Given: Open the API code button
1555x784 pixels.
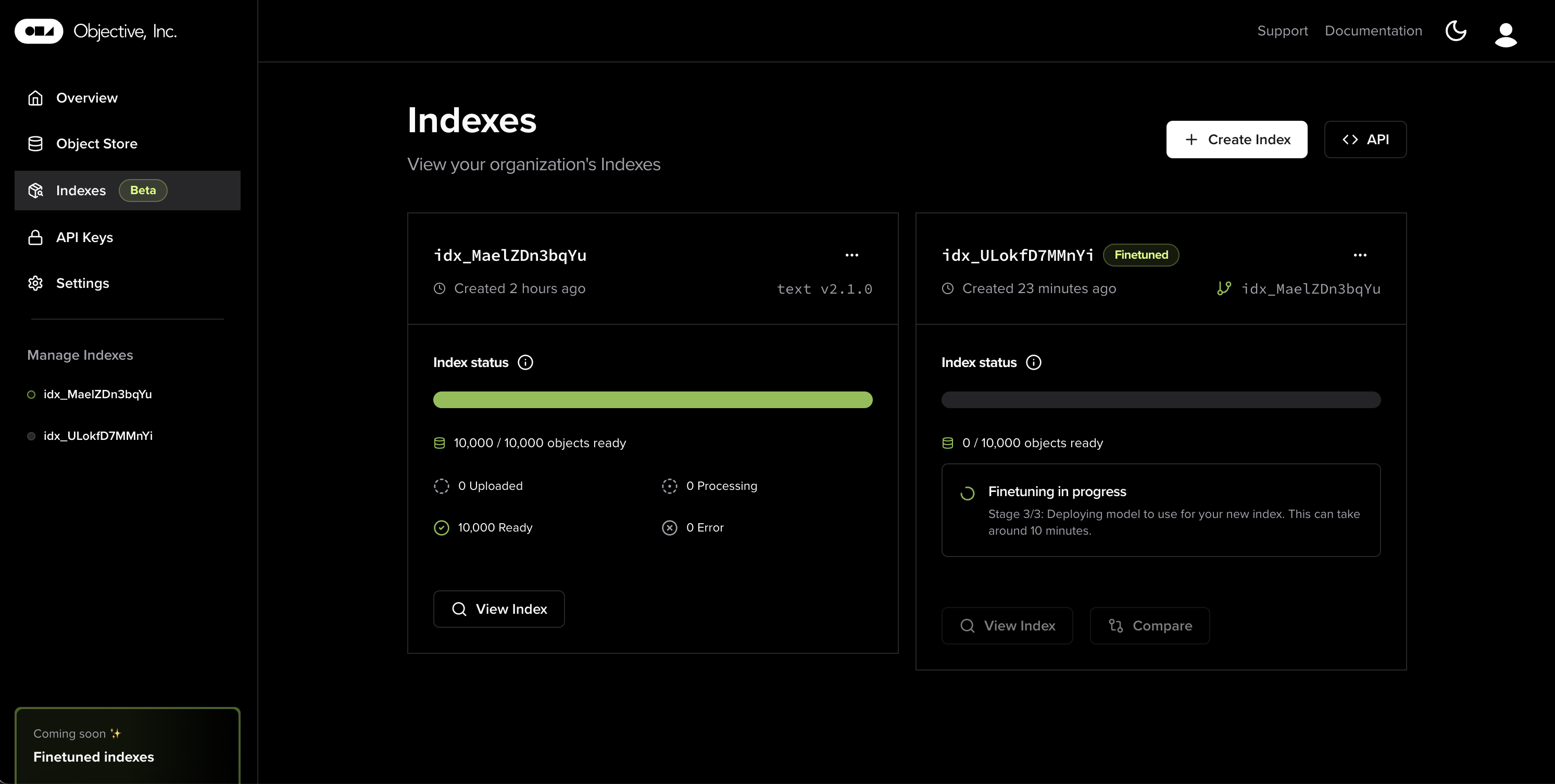Looking at the screenshot, I should [x=1365, y=140].
